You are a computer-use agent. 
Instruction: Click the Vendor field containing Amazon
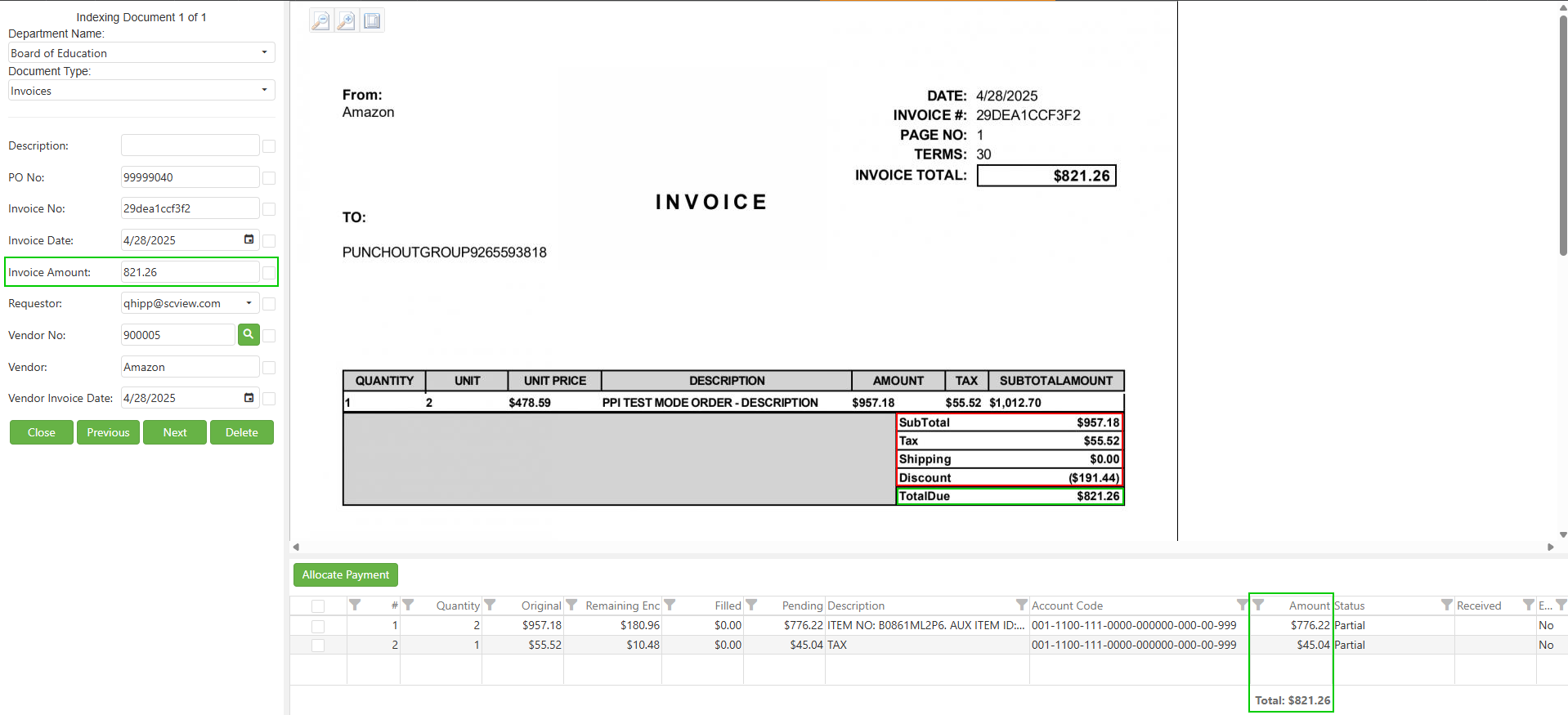(x=190, y=367)
